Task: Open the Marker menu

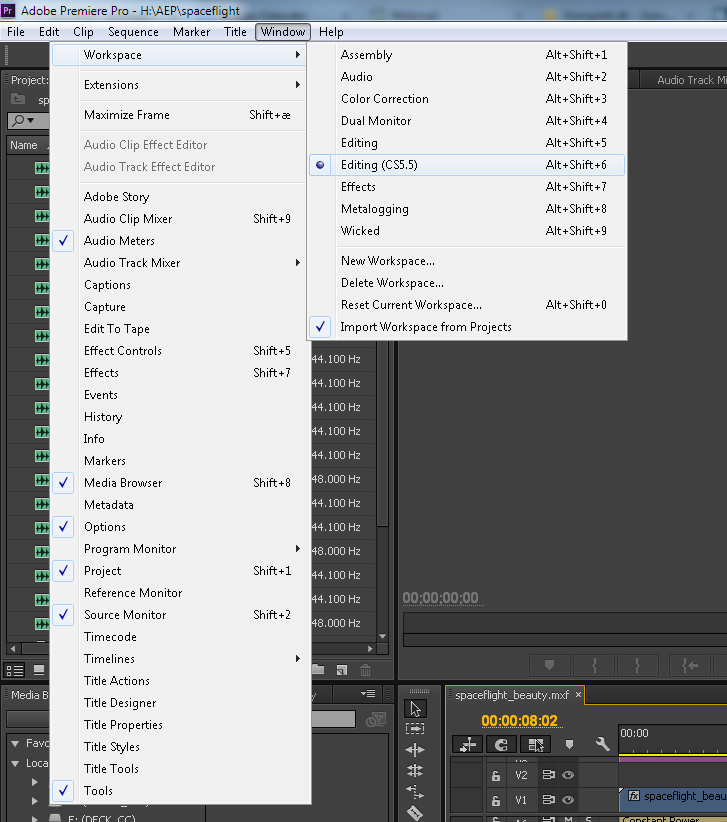Action: [191, 32]
